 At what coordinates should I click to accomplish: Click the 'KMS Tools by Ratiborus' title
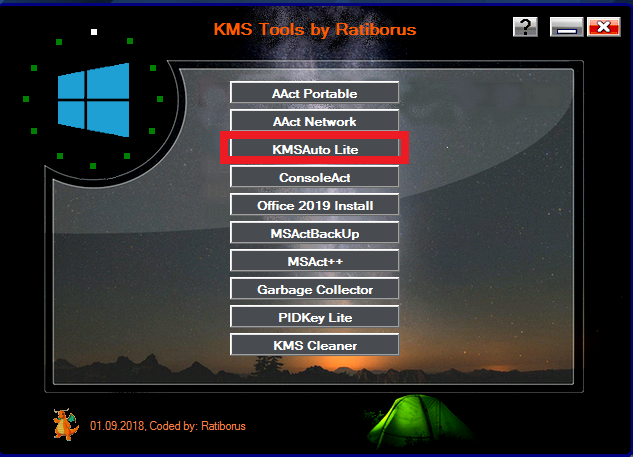tap(315, 29)
